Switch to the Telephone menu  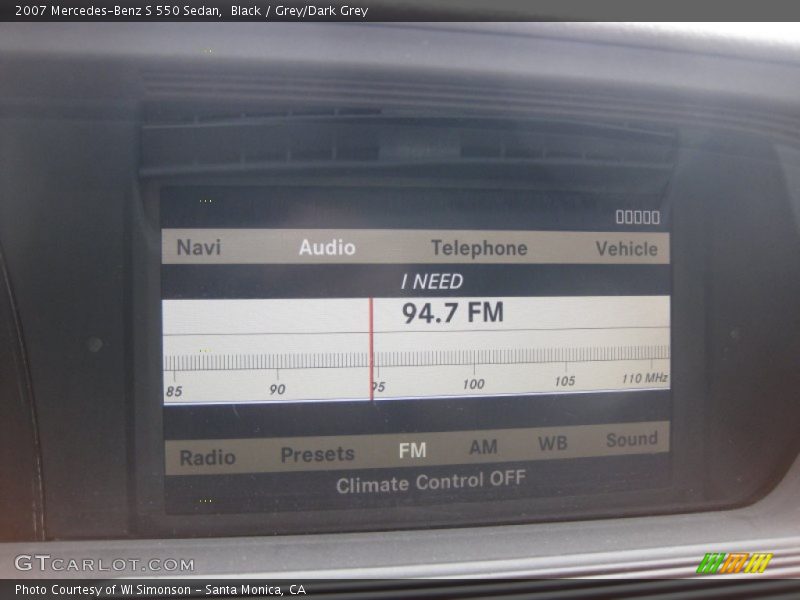point(479,248)
